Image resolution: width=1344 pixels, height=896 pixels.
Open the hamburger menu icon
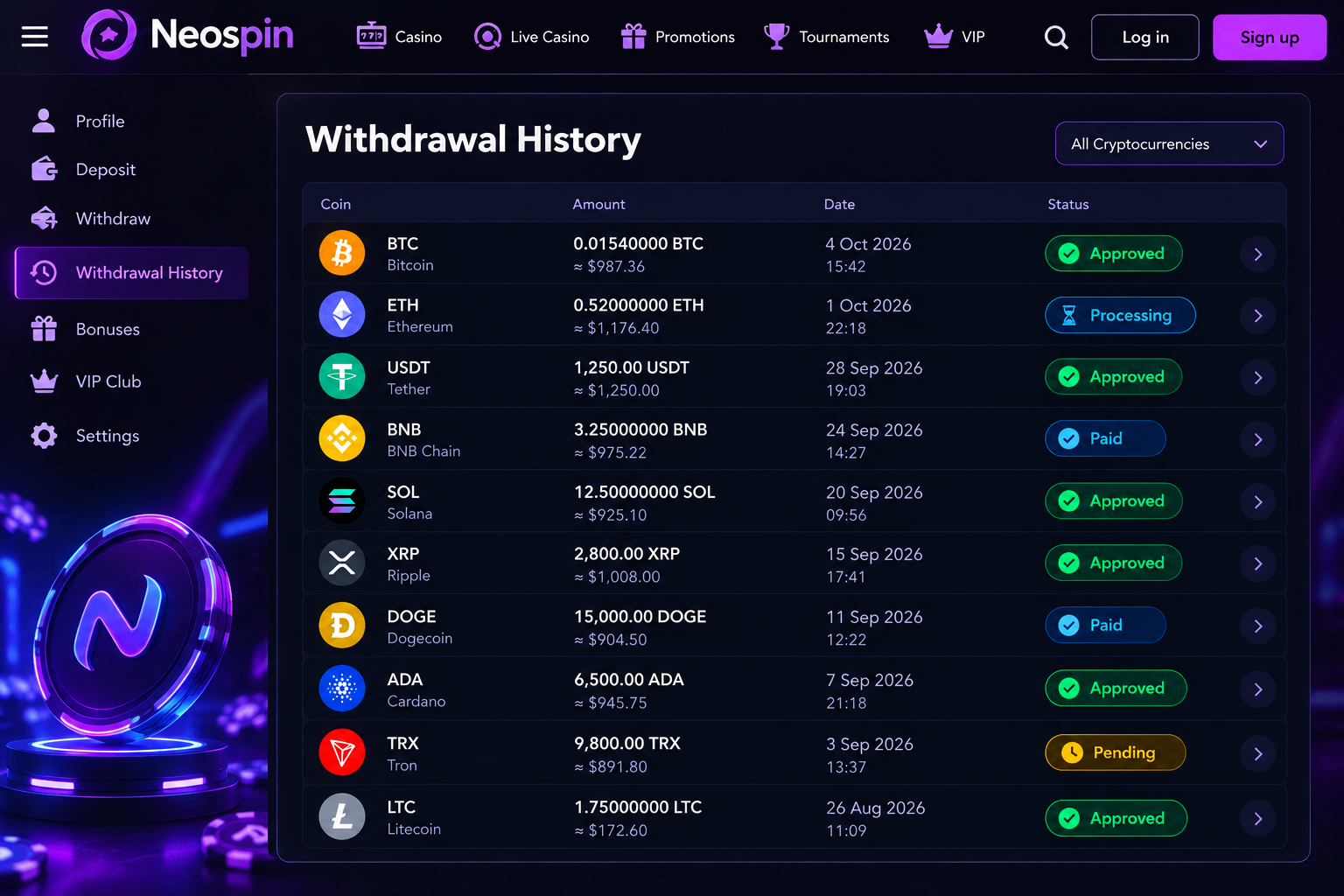[35, 37]
